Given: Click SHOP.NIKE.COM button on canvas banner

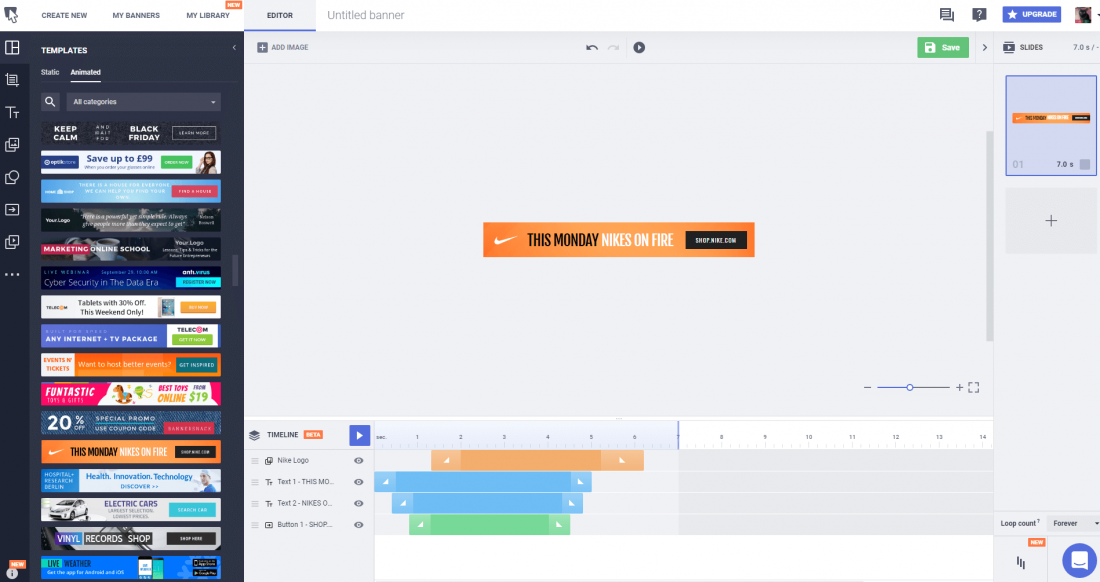Looking at the screenshot, I should (716, 241).
